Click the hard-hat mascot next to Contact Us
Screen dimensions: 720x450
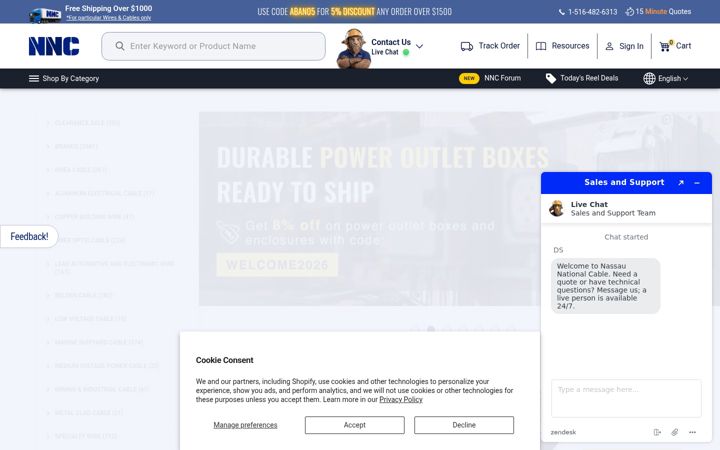coord(354,49)
